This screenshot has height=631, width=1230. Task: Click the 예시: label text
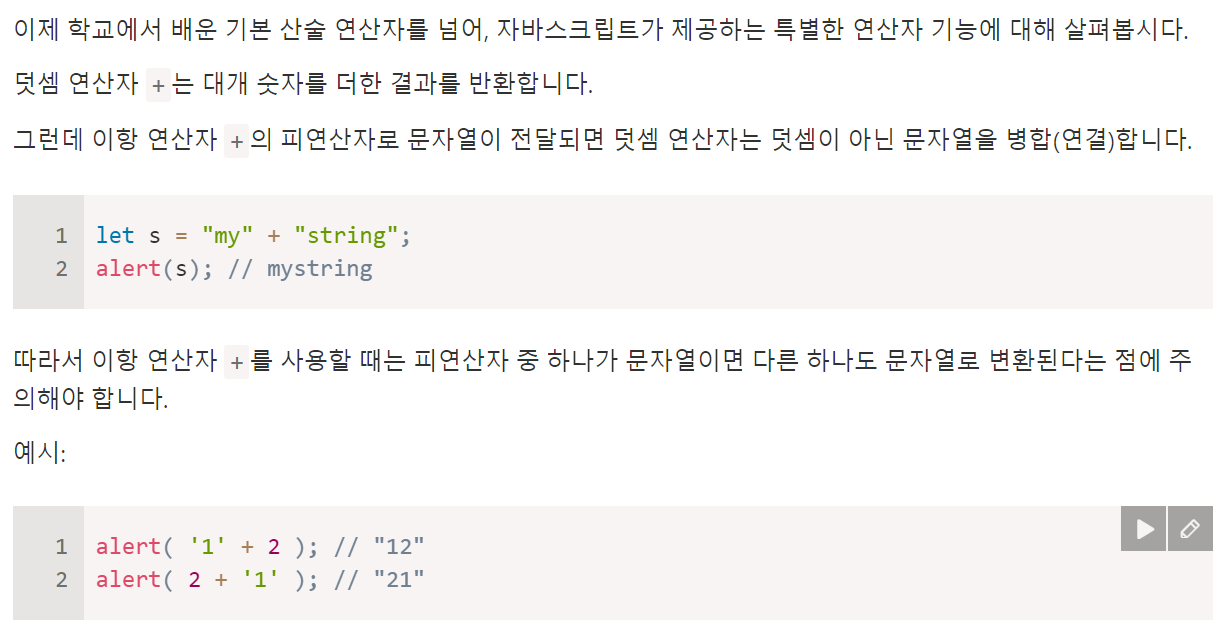point(39,452)
